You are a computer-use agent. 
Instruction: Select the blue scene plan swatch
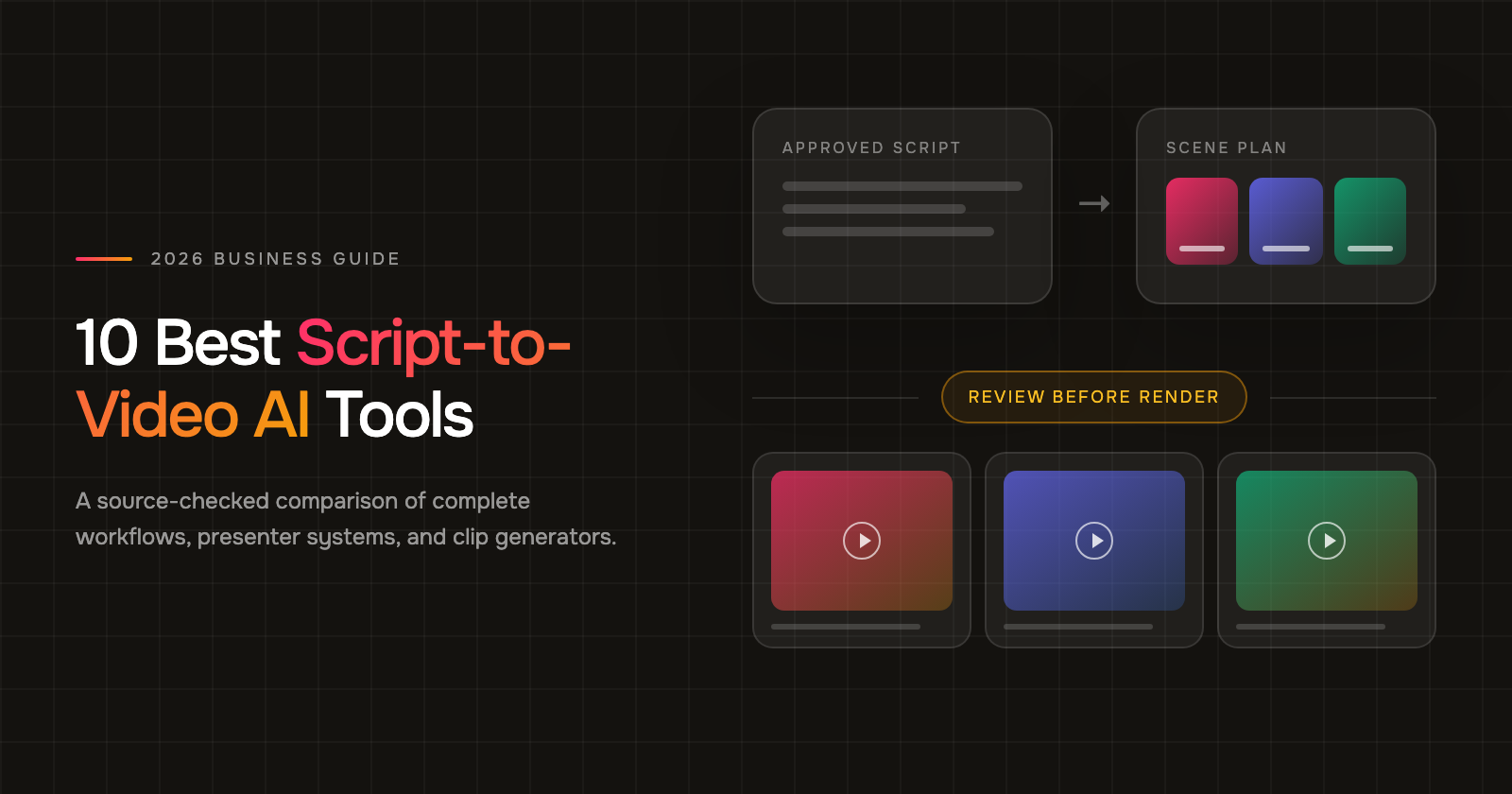1286,221
